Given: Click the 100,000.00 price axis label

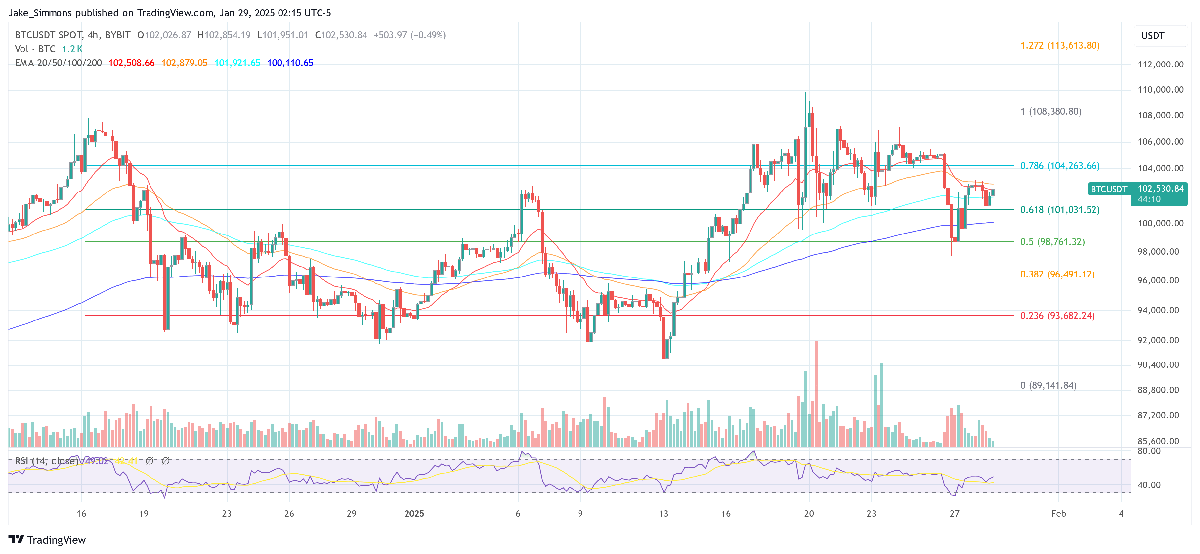Looking at the screenshot, I should point(1160,223).
